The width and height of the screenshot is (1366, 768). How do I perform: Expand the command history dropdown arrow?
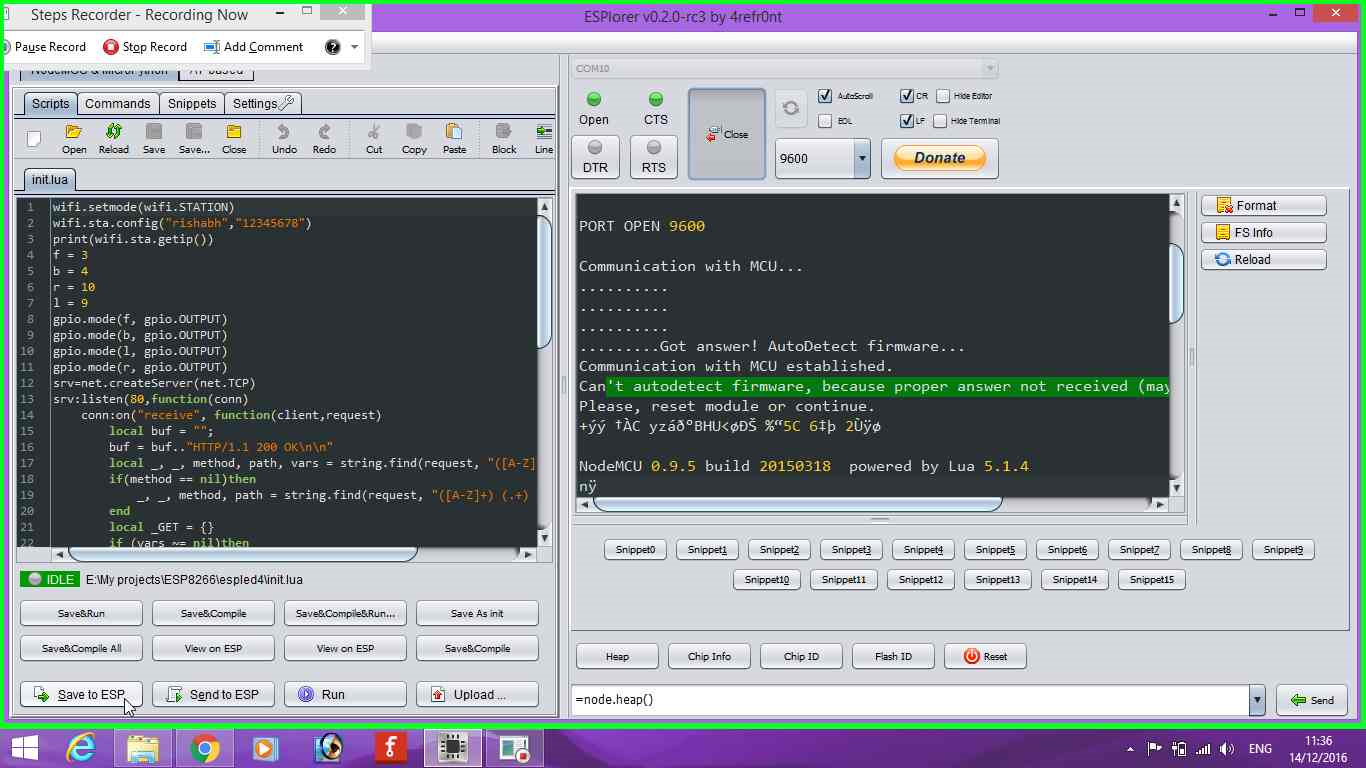coord(1257,700)
